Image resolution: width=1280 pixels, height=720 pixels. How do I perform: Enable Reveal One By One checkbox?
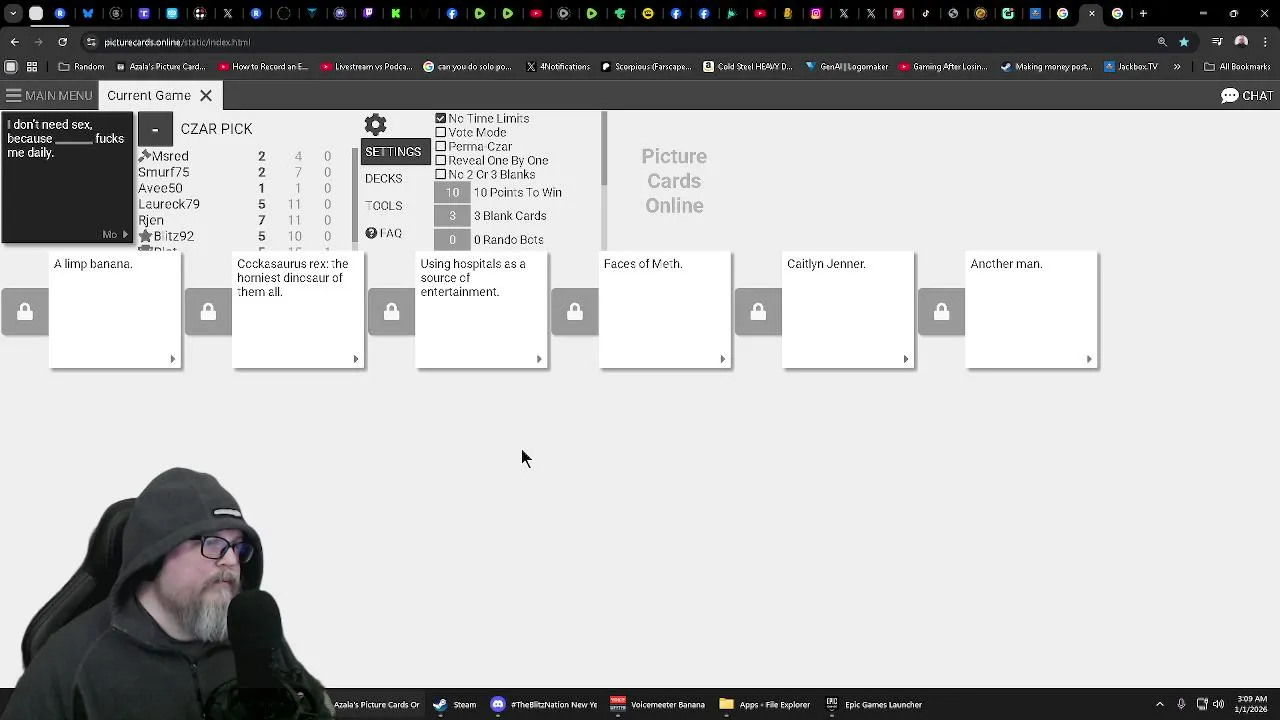[x=440, y=160]
